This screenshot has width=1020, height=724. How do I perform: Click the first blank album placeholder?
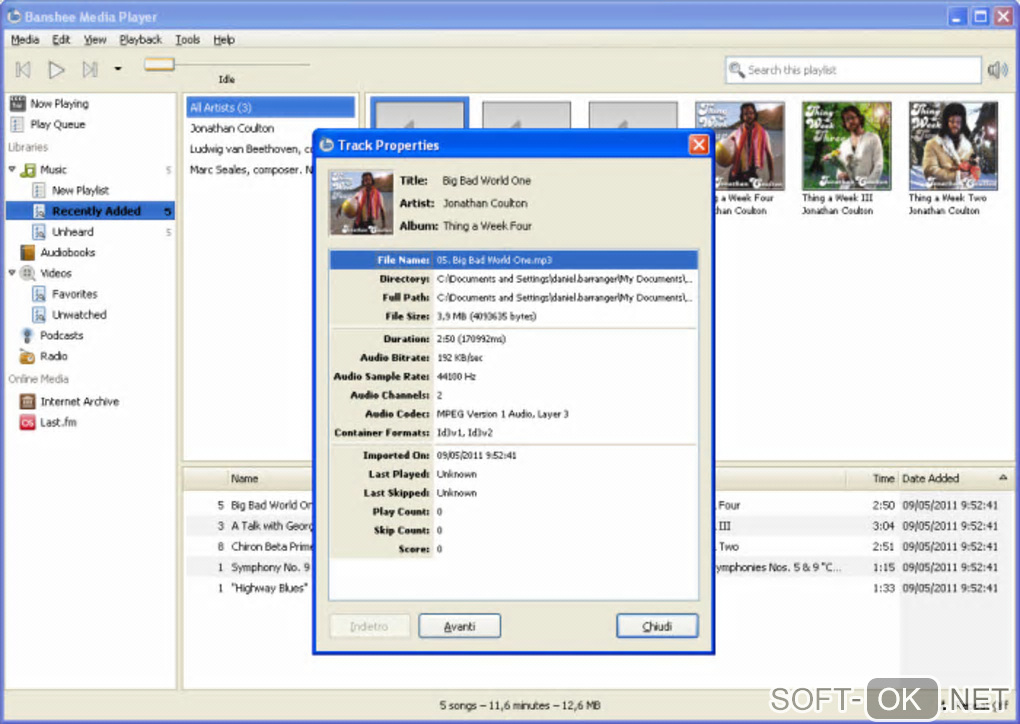point(420,113)
